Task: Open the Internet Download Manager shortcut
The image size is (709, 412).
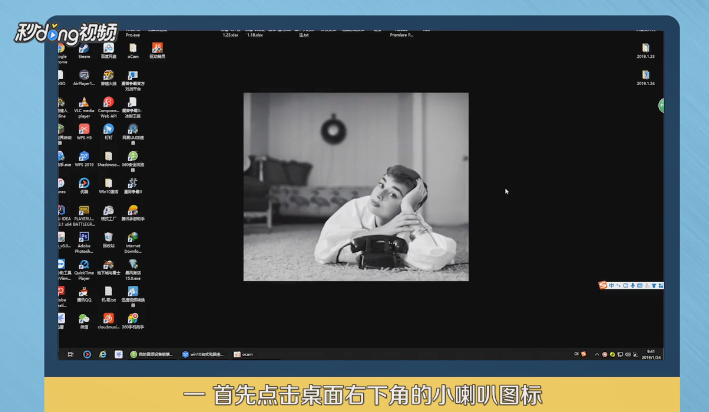Action: 132,242
